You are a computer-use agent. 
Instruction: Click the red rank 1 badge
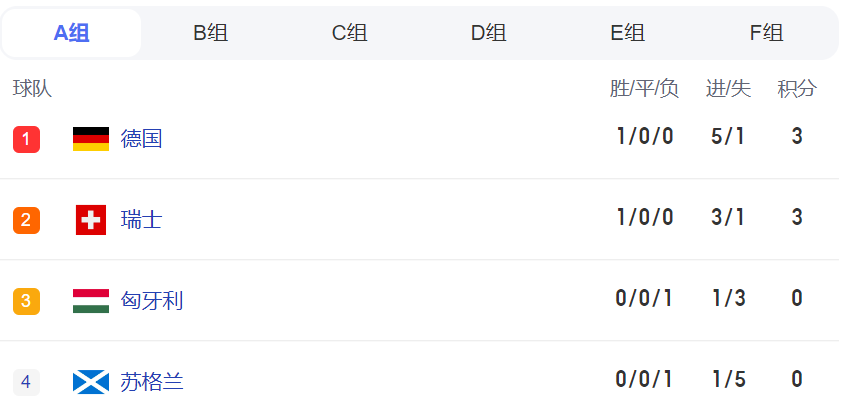coord(26,139)
